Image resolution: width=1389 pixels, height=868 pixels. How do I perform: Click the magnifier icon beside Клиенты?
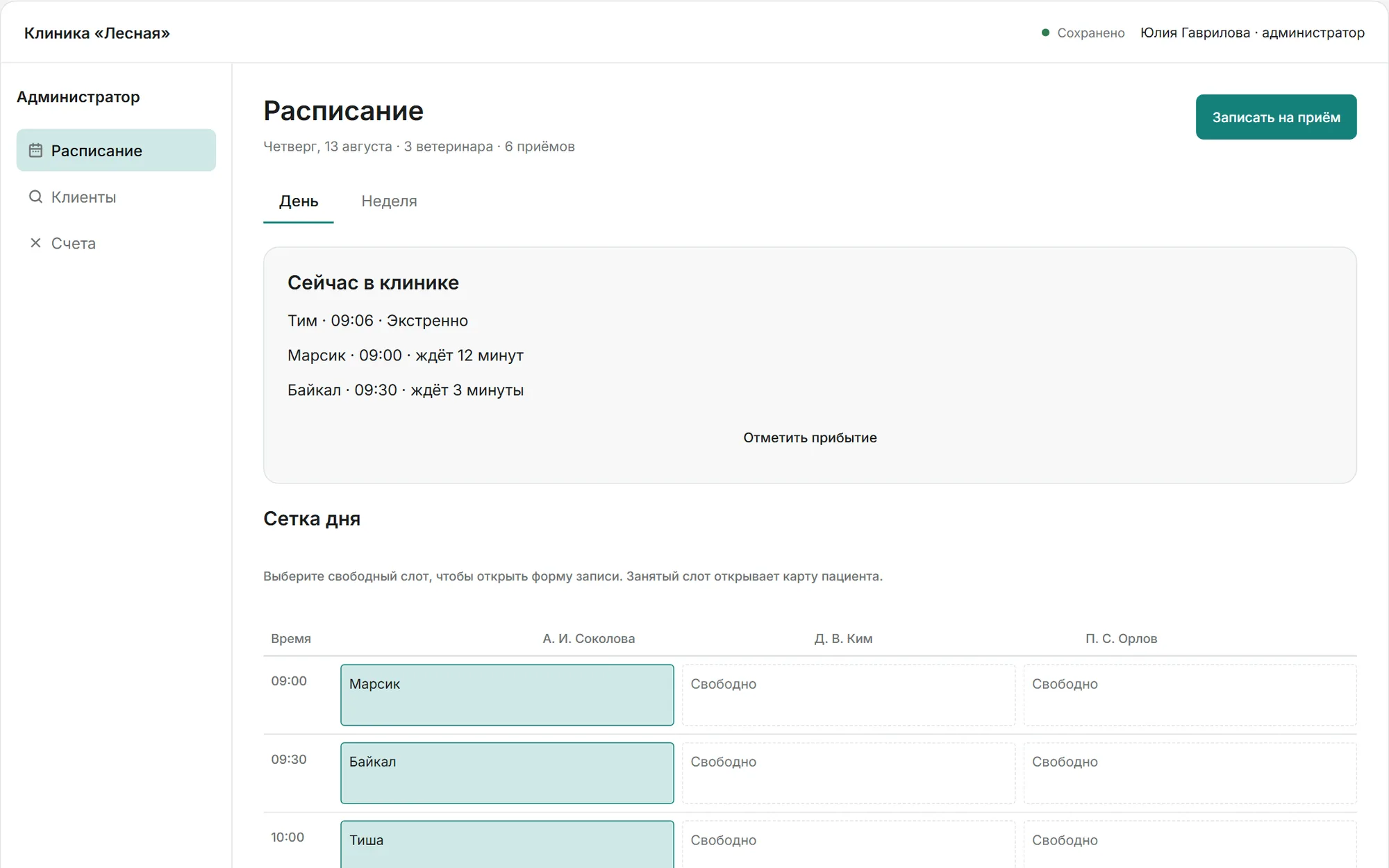click(35, 197)
